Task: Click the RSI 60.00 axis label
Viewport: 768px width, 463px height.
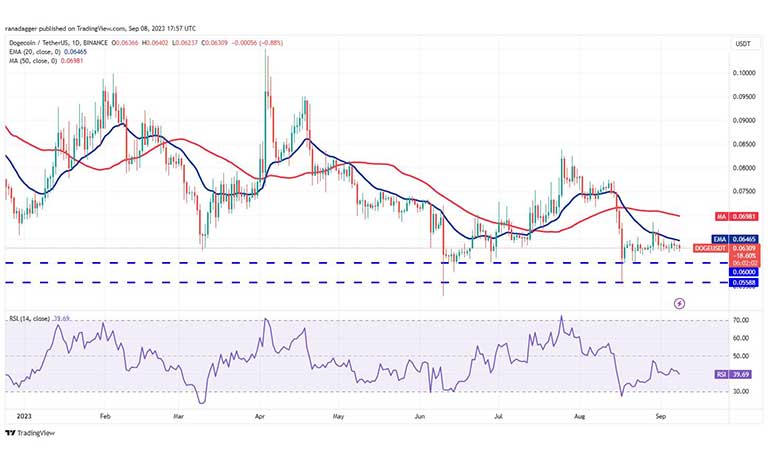Action: tap(742, 338)
